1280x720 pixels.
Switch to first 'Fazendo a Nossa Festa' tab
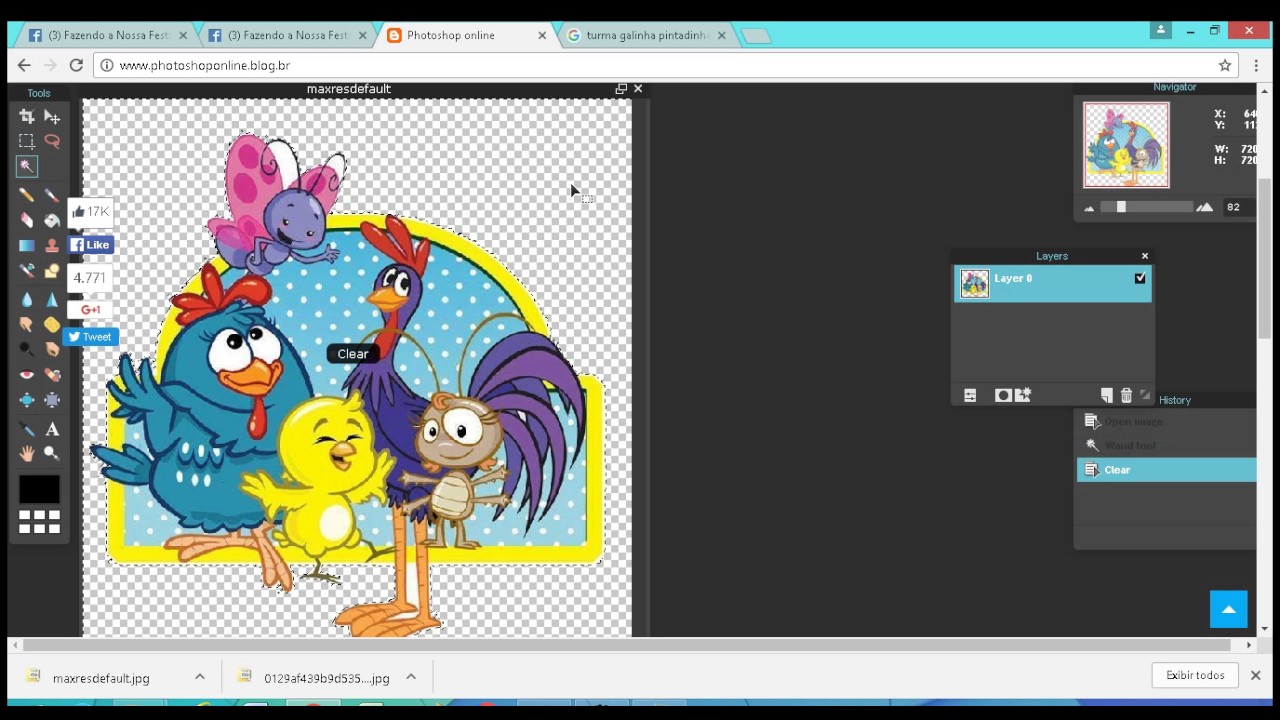point(108,35)
